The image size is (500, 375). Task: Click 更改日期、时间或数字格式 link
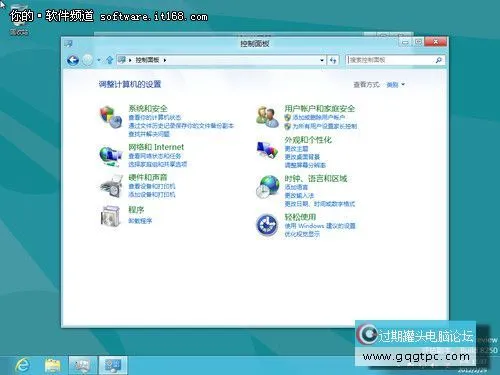[320, 204]
